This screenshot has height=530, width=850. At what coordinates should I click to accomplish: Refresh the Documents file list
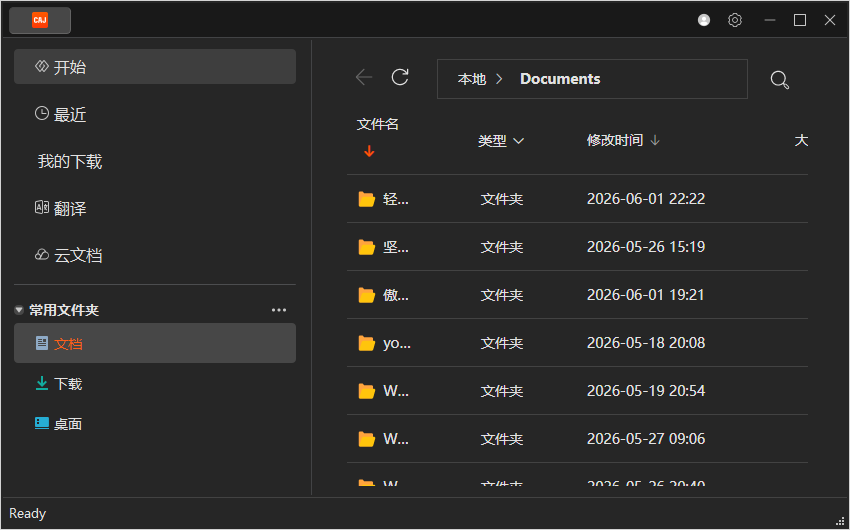(400, 77)
